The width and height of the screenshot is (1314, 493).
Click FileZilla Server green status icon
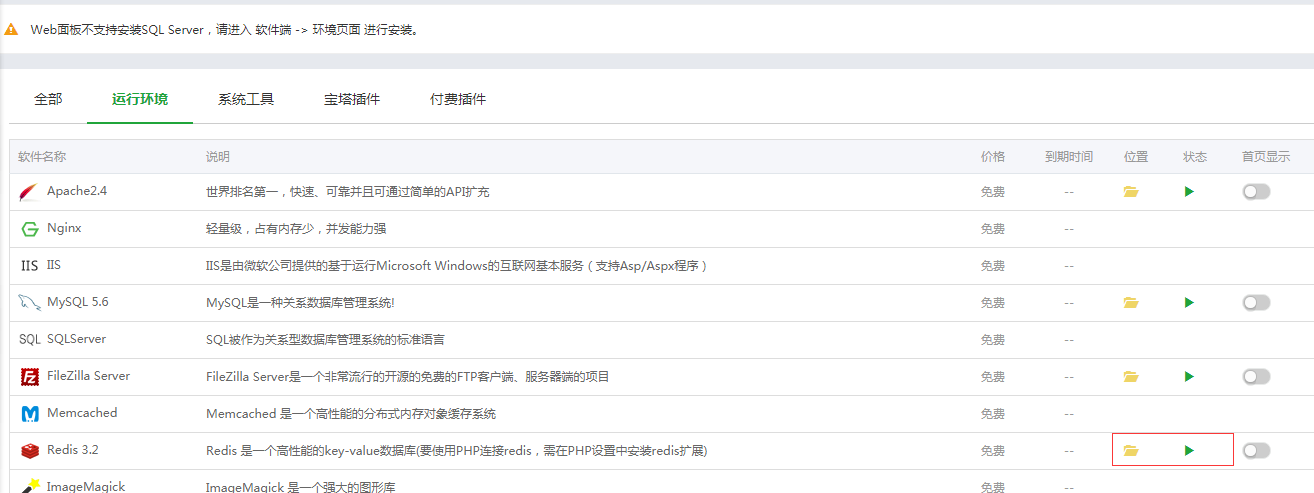coord(1189,377)
